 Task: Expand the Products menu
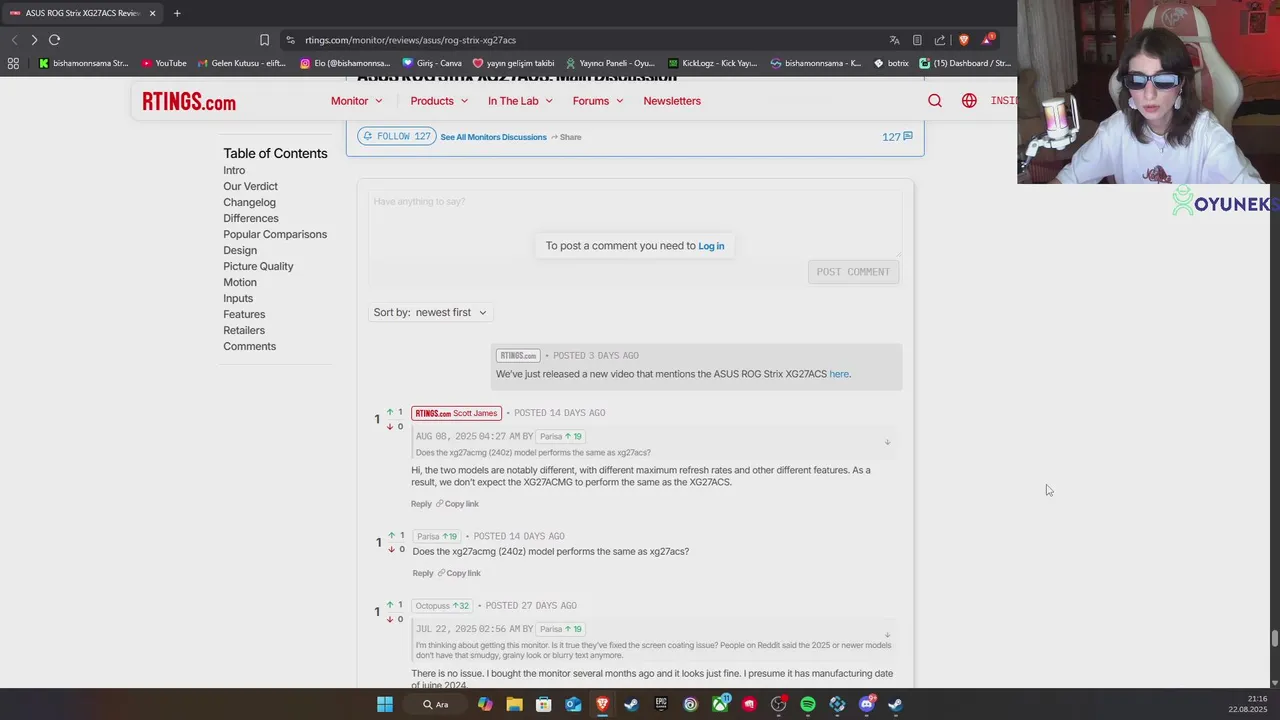pos(439,101)
